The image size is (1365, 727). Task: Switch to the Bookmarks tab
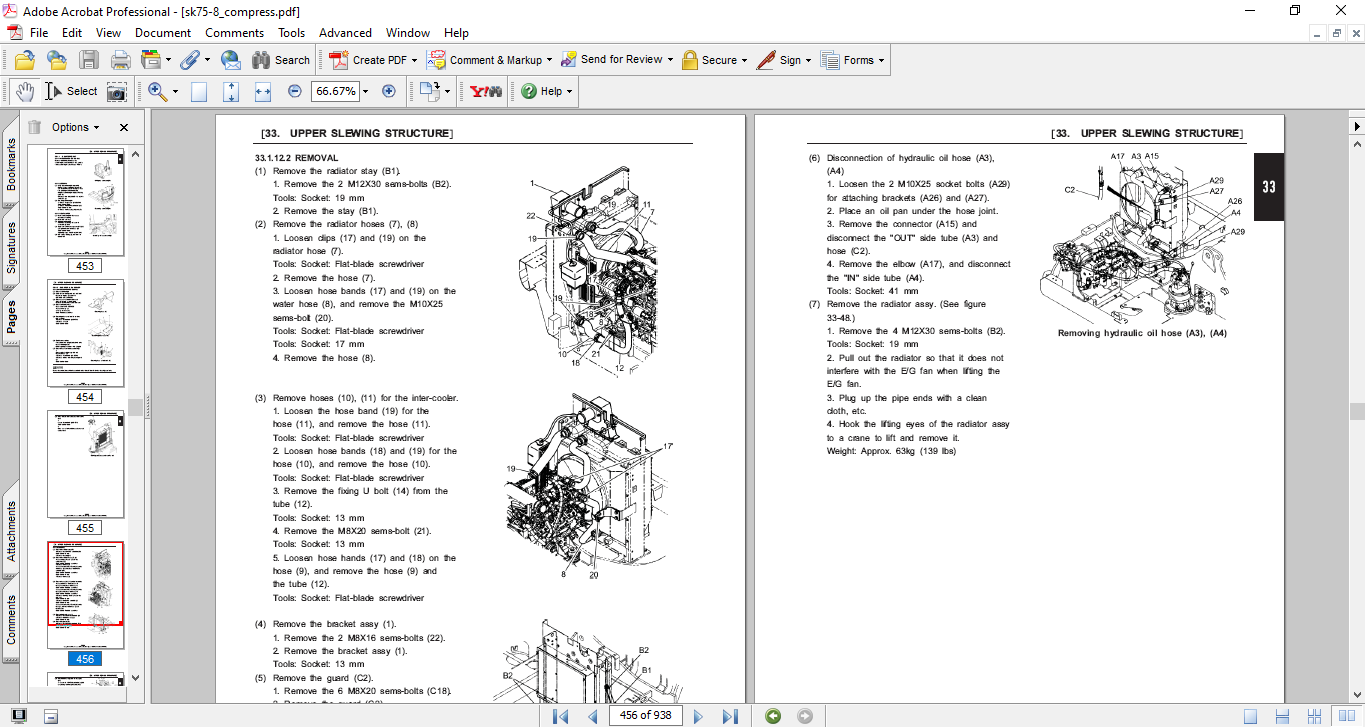[x=11, y=164]
